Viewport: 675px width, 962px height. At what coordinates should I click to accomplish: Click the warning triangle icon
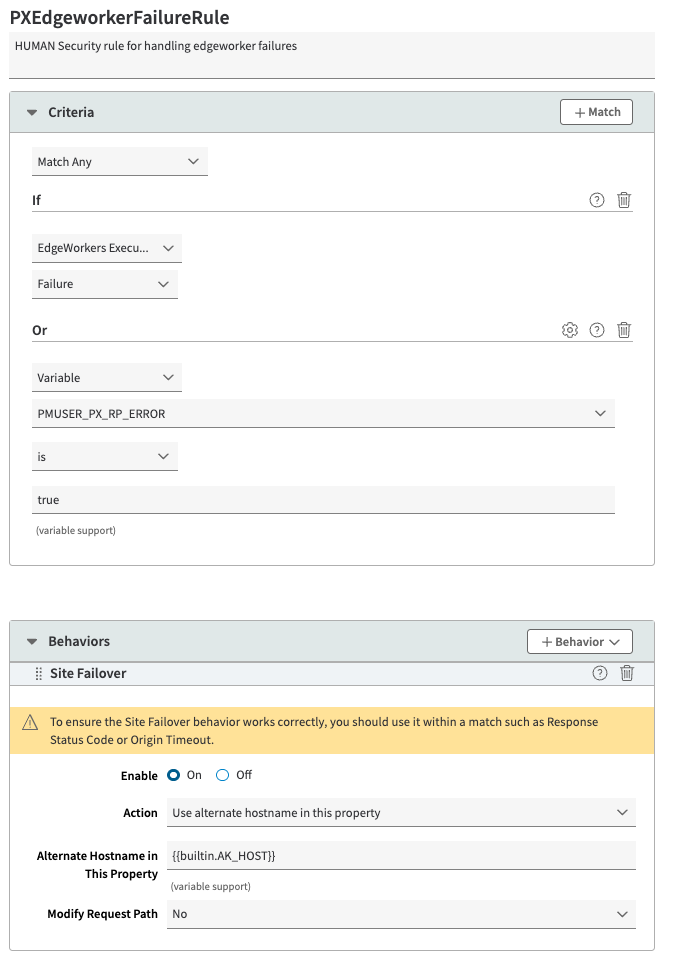tap(31, 722)
